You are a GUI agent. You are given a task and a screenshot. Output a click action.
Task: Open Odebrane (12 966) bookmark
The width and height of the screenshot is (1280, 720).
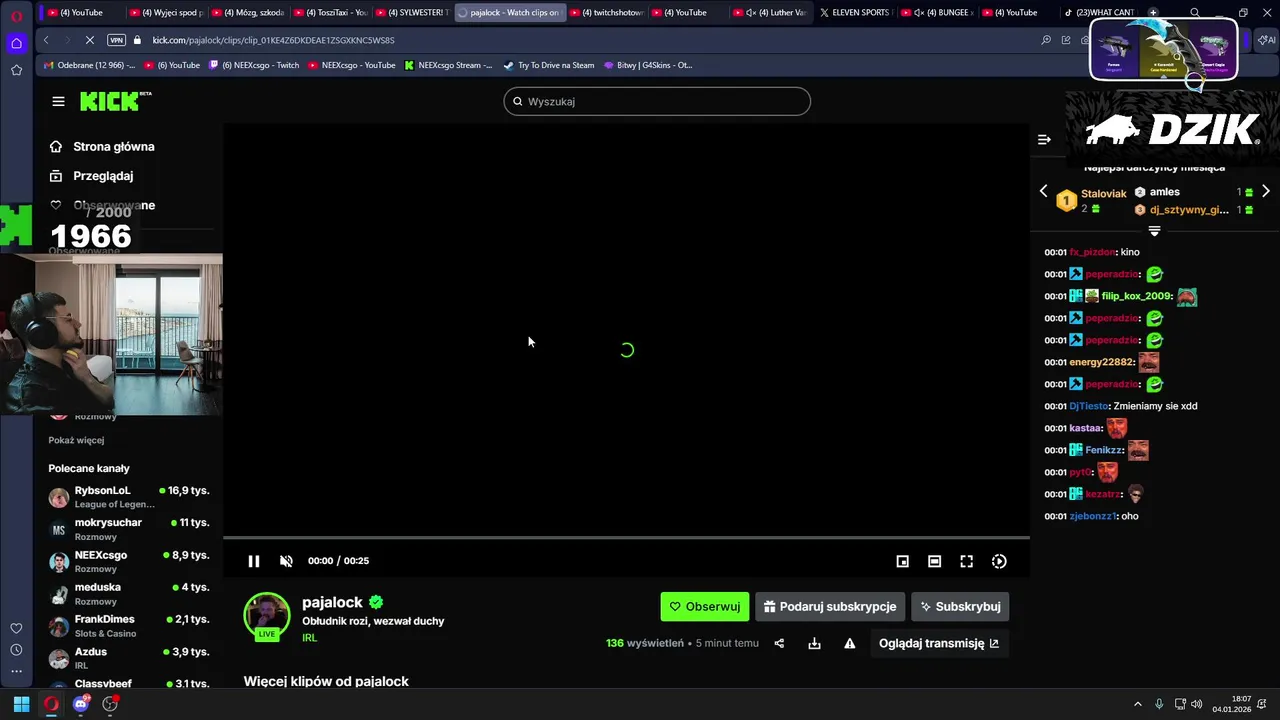click(90, 65)
